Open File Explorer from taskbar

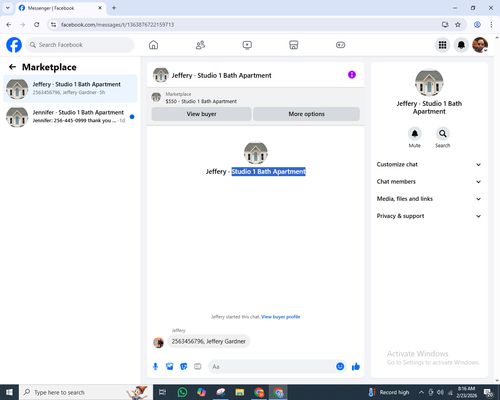click(240, 392)
